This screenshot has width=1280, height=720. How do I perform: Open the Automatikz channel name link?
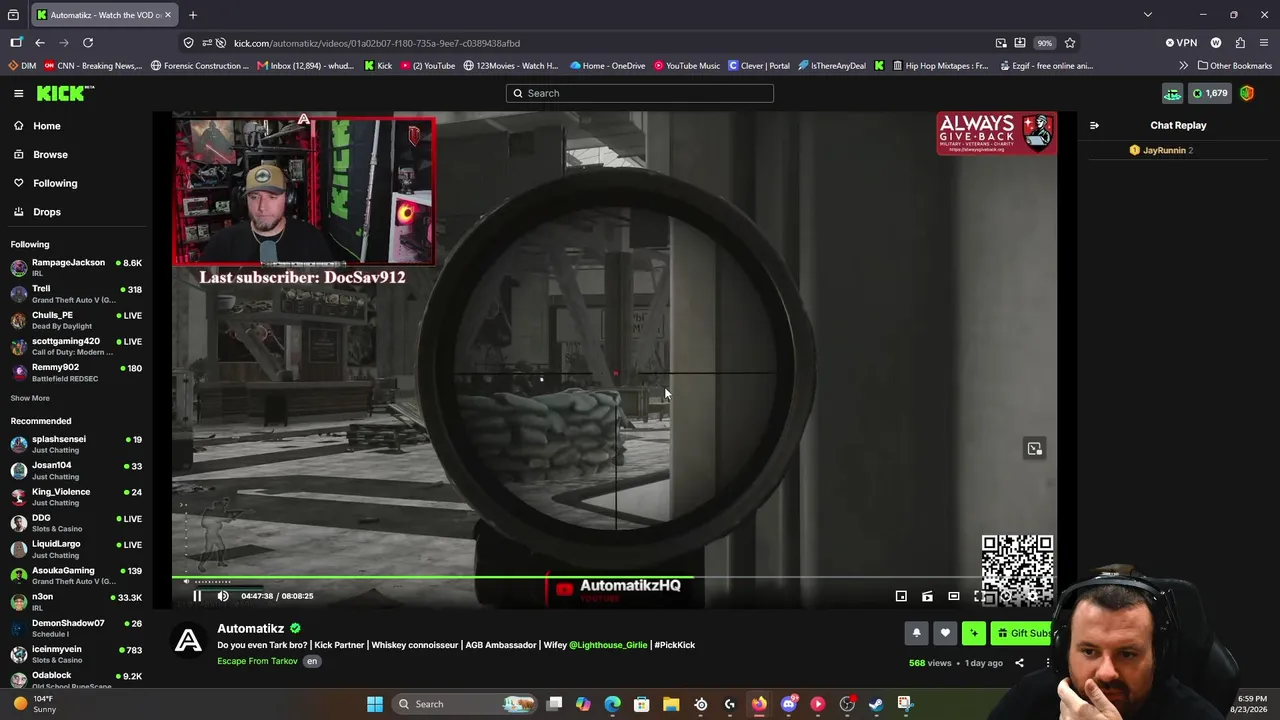(x=251, y=629)
